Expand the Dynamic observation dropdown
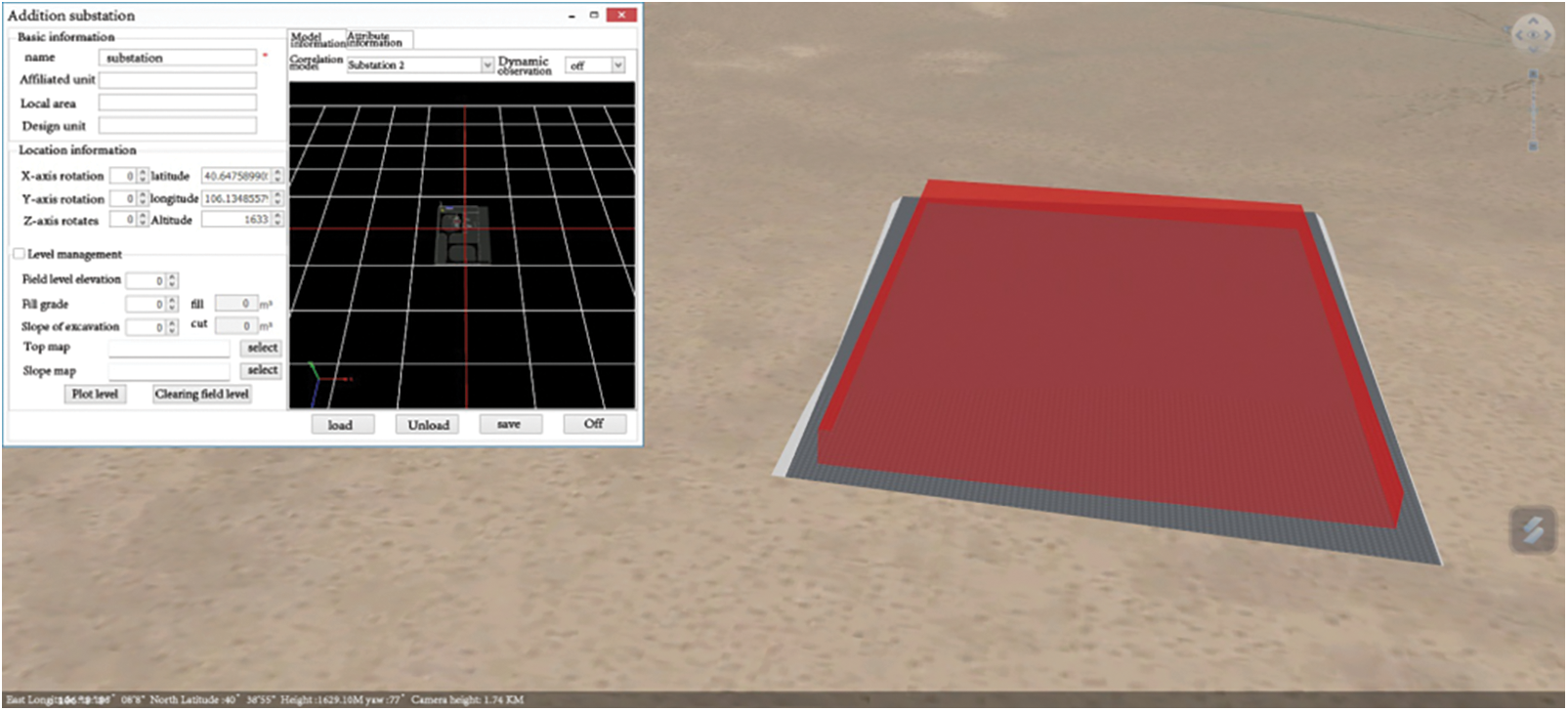 (x=617, y=65)
